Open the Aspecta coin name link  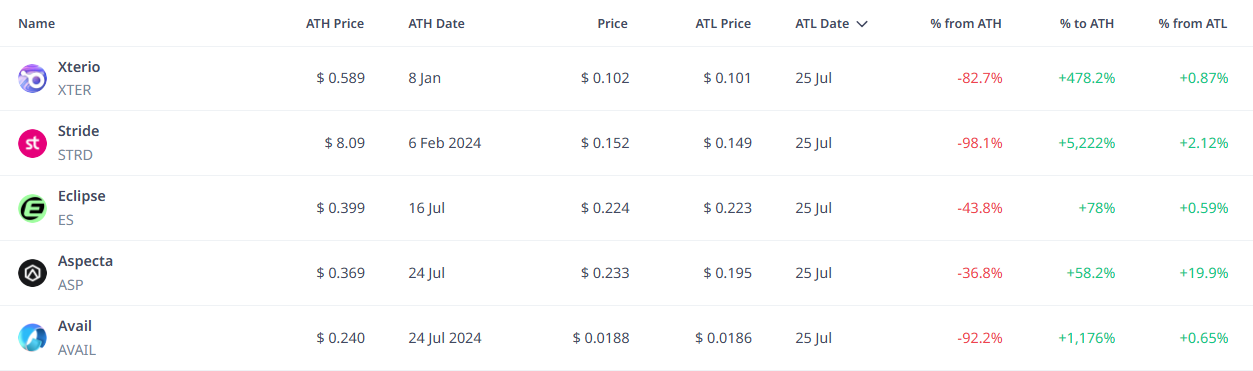tap(85, 261)
